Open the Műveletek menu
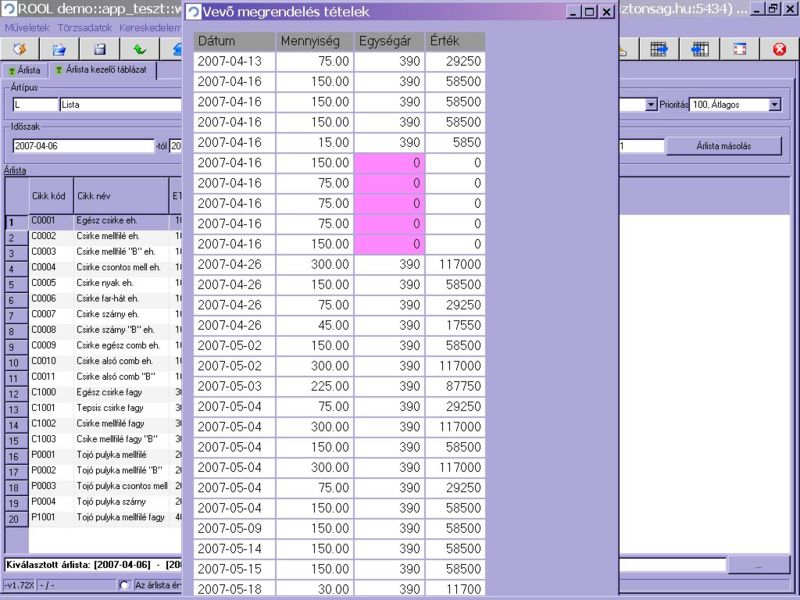 tap(27, 28)
